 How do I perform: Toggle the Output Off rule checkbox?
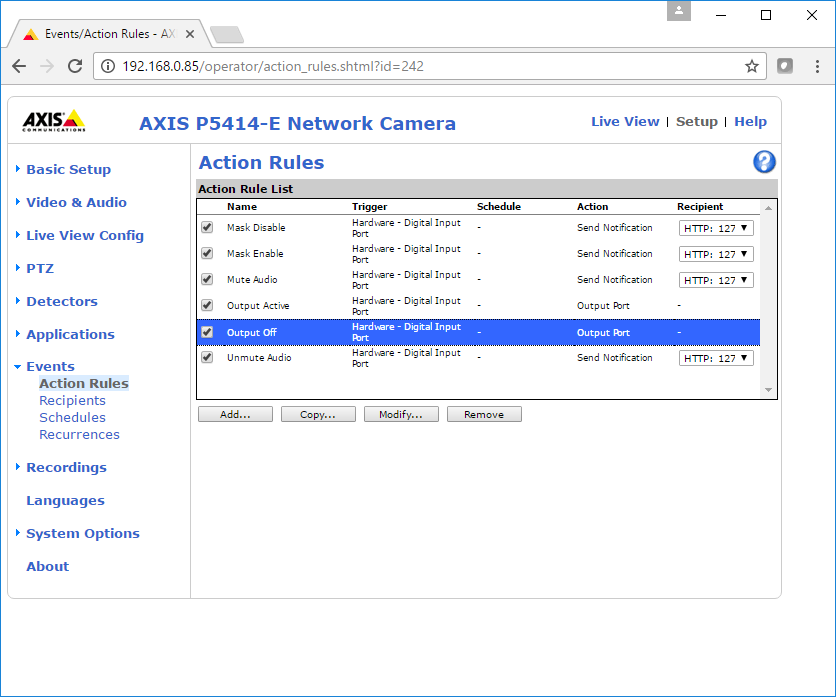207,332
